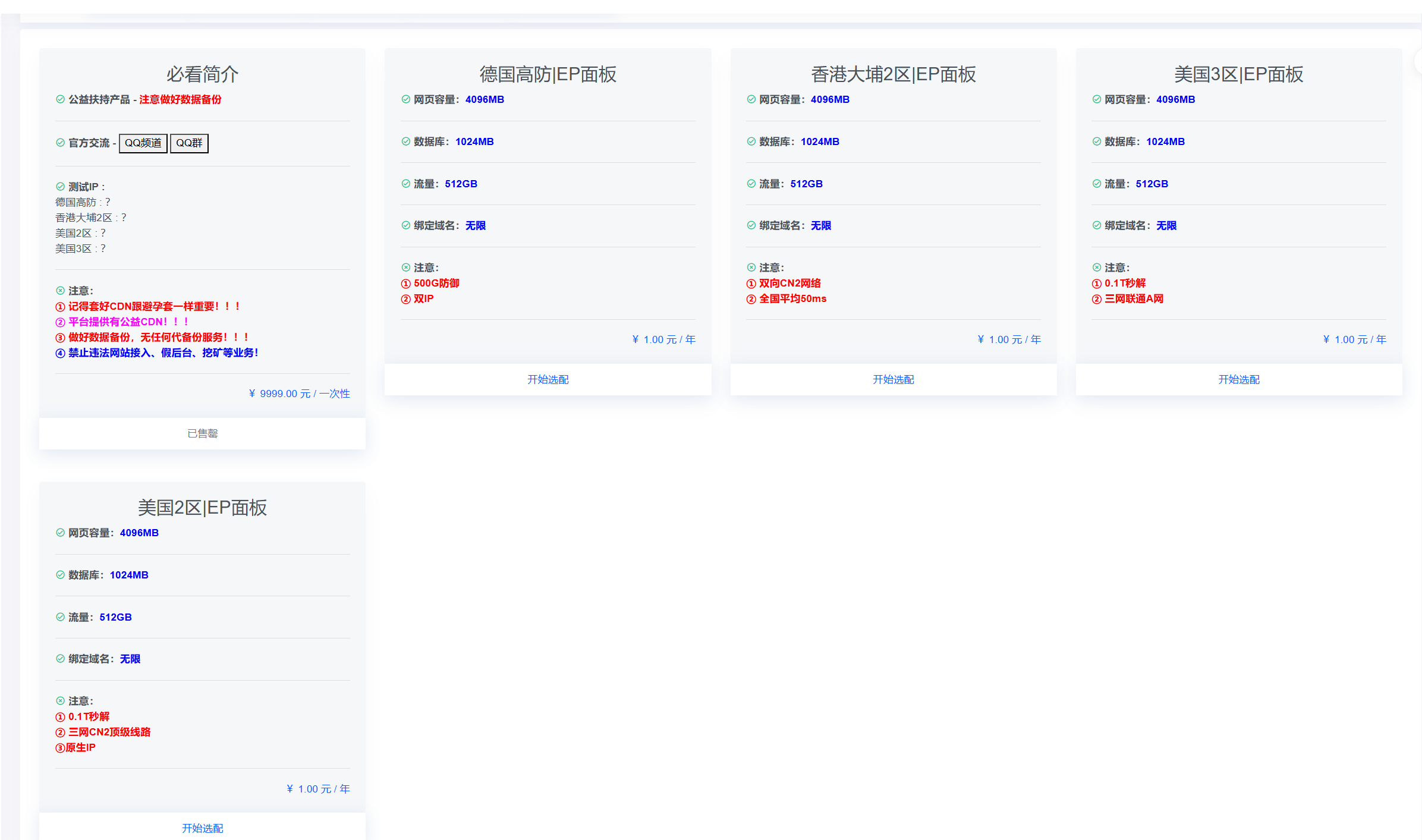Viewport: 1422px width, 840px height.
Task: Click 开始选配 under 德国高防 EP面板
Action: (548, 379)
